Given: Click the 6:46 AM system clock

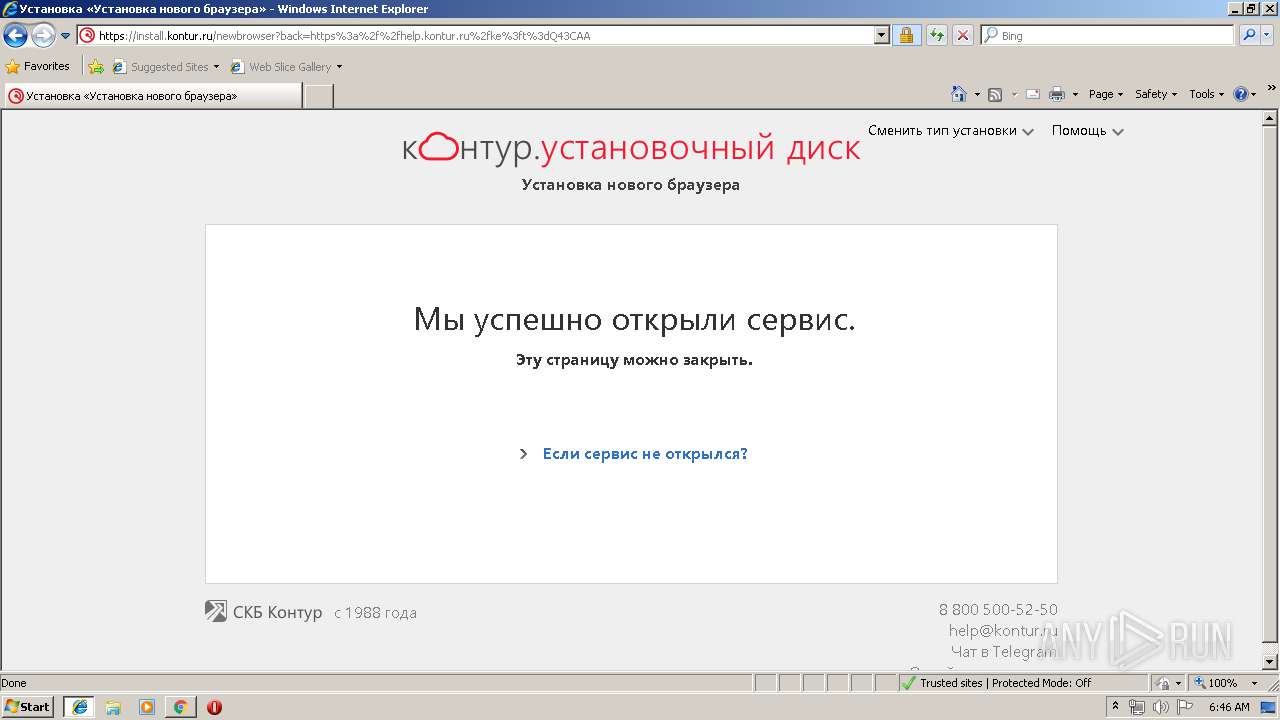Looking at the screenshot, I should coord(1229,707).
